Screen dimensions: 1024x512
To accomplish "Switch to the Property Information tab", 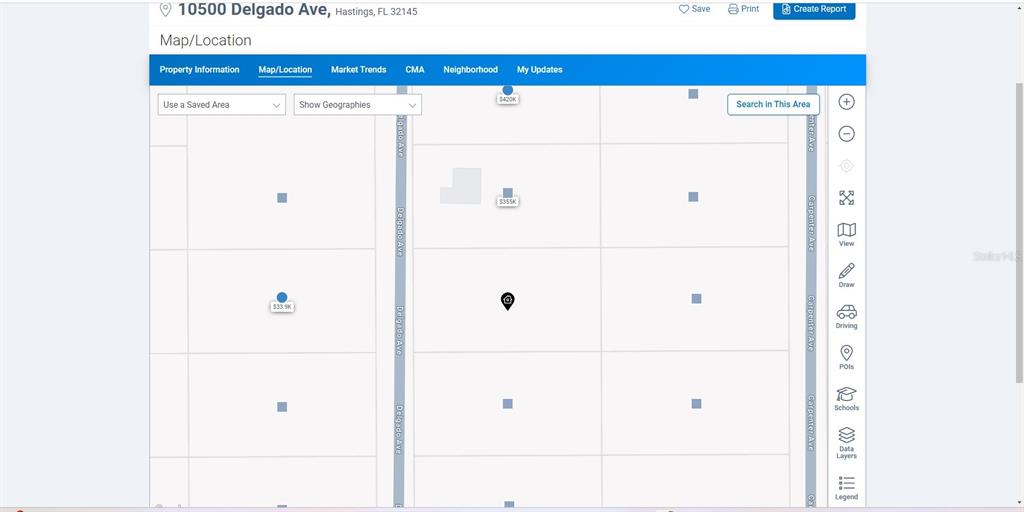I will pos(199,70).
